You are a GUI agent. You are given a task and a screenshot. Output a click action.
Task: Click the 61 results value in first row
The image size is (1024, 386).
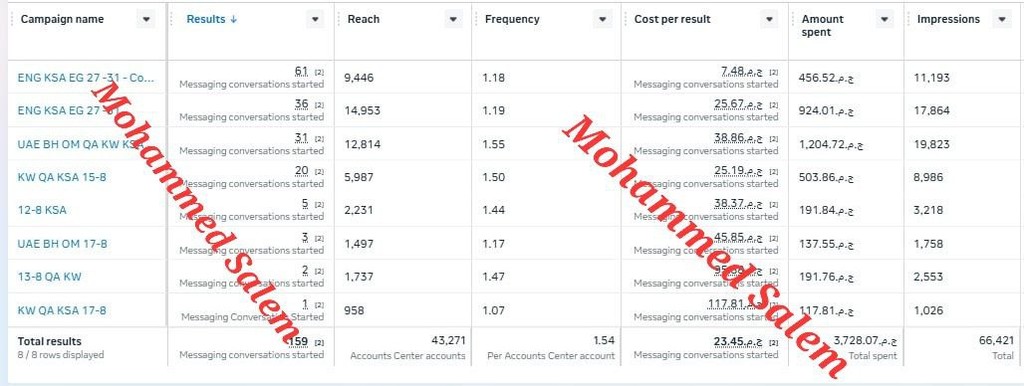pos(301,71)
